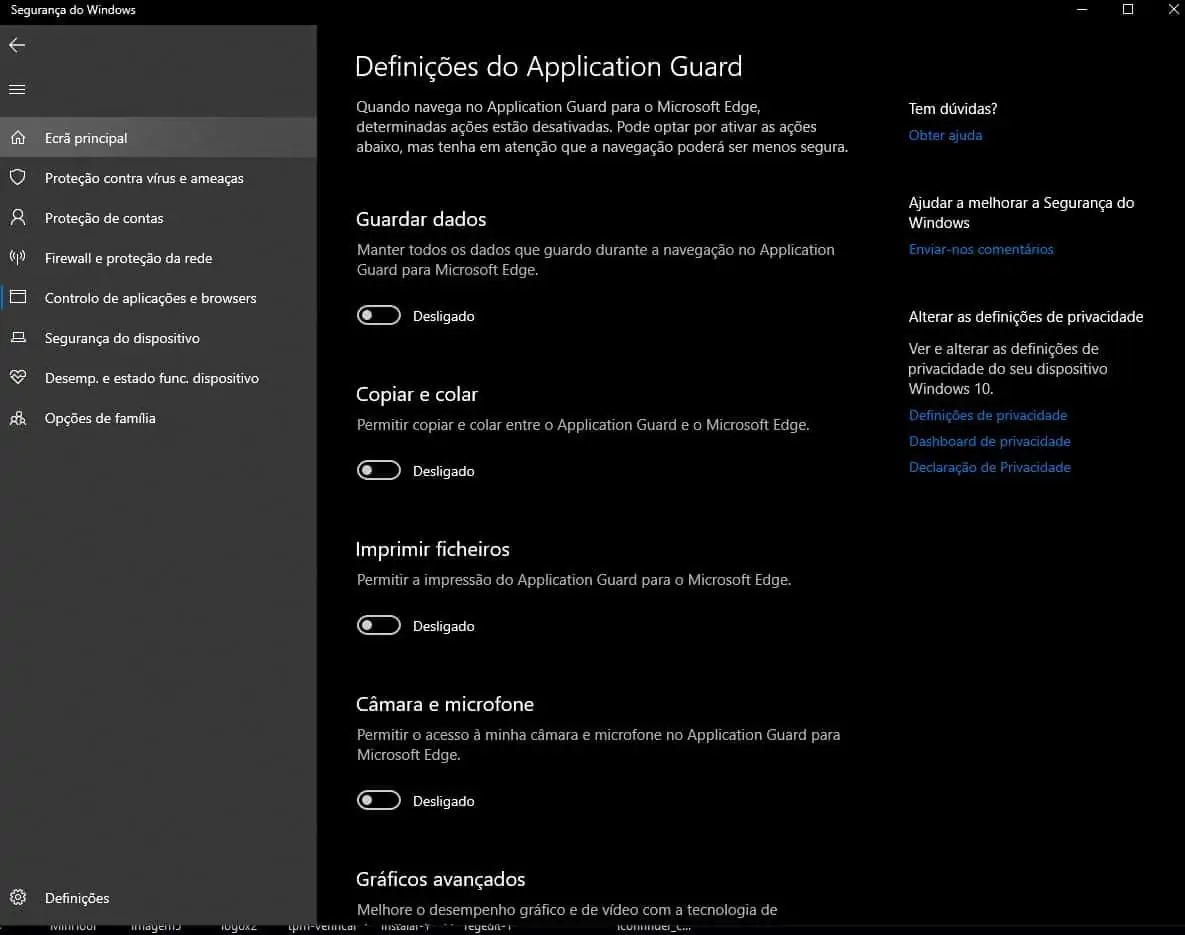Select Firewall e proteção da rede
The image size is (1185, 935).
128,258
